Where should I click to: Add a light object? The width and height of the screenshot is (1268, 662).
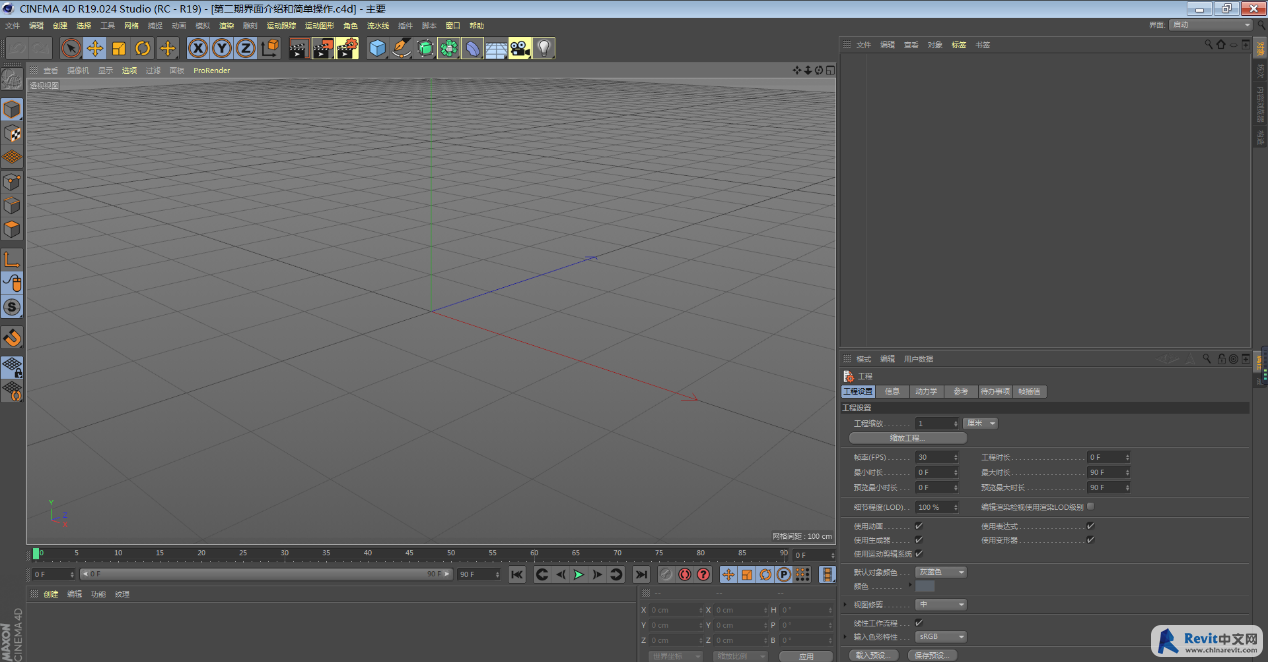point(544,48)
